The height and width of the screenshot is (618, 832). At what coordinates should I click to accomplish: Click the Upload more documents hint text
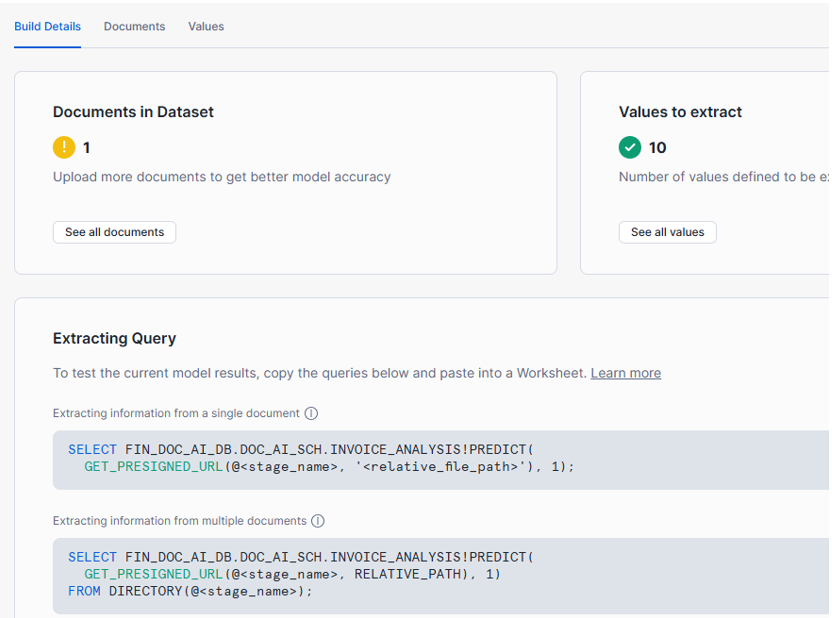(x=221, y=177)
